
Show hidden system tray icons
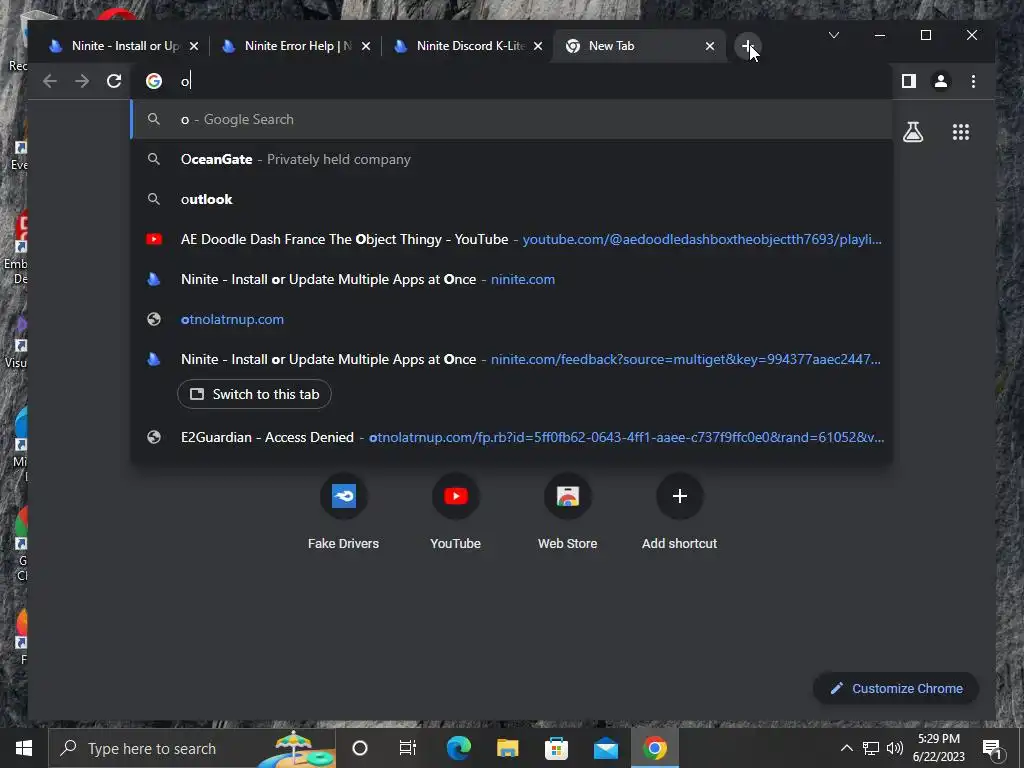pos(846,748)
